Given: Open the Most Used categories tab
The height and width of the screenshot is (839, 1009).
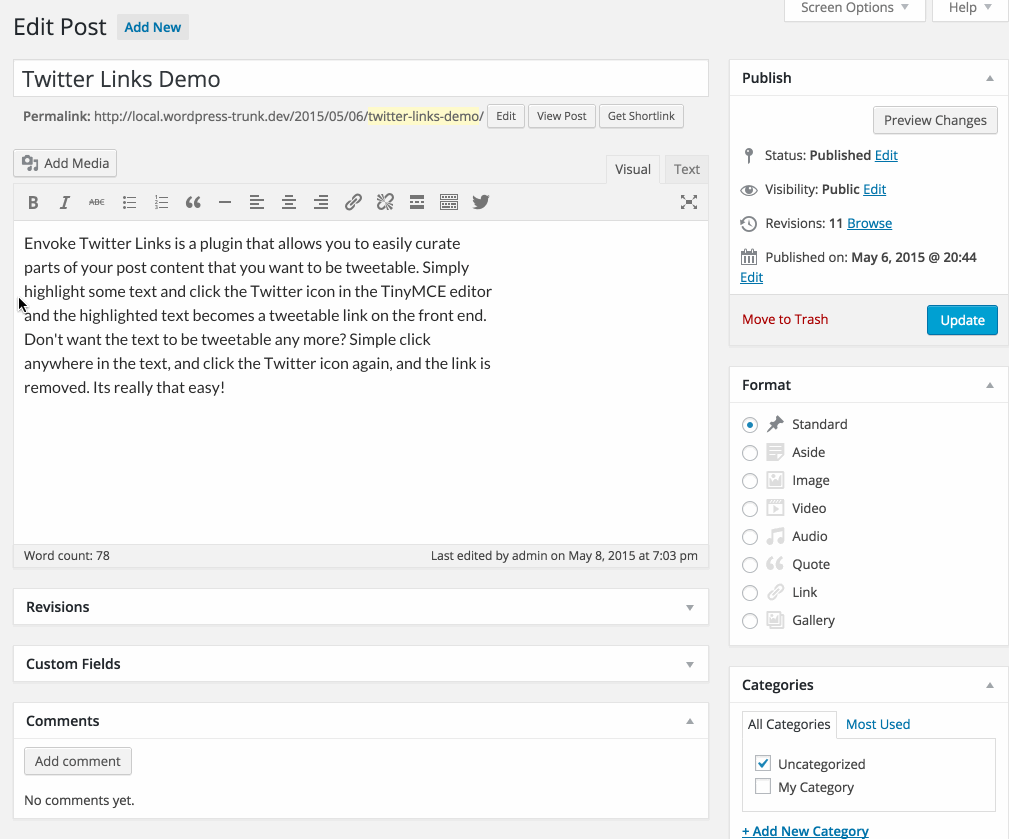Looking at the screenshot, I should (x=878, y=724).
